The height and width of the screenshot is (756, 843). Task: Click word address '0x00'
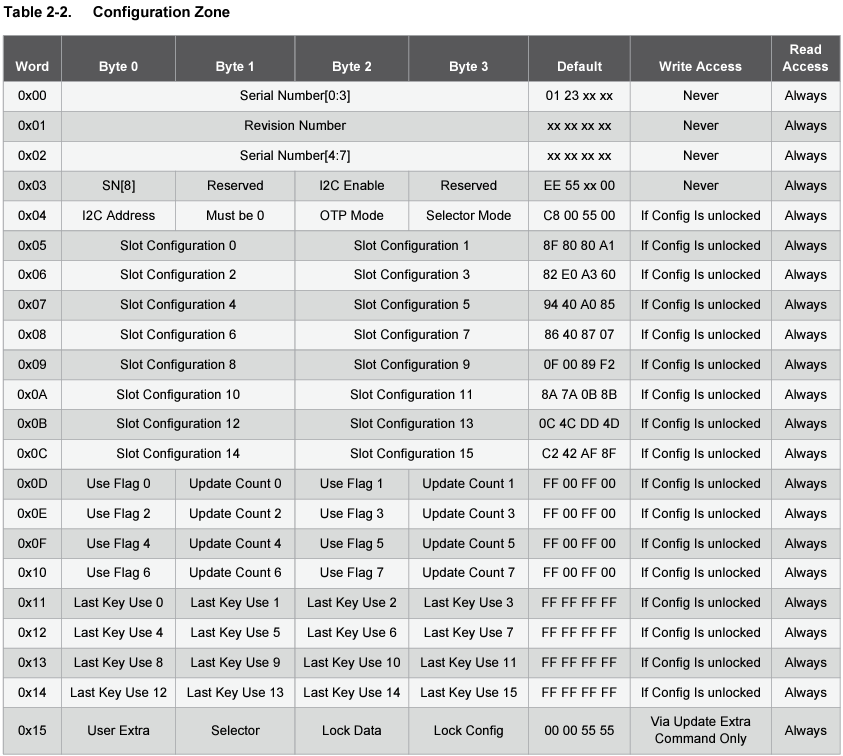coord(32,96)
